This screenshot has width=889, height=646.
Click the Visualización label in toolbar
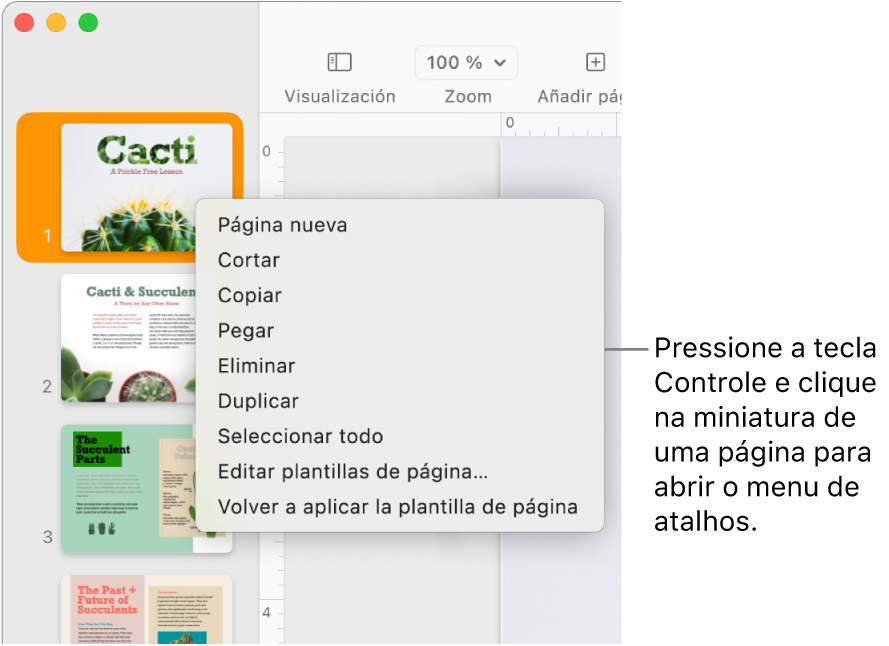[340, 96]
